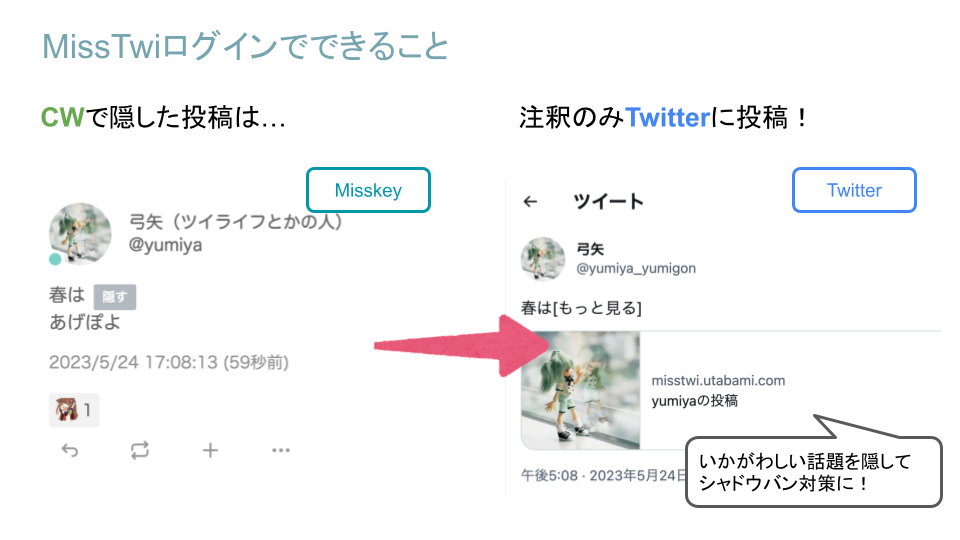The image size is (960, 540).
Task: Click the Misskey user avatar of 弓矢
Action: tap(80, 233)
